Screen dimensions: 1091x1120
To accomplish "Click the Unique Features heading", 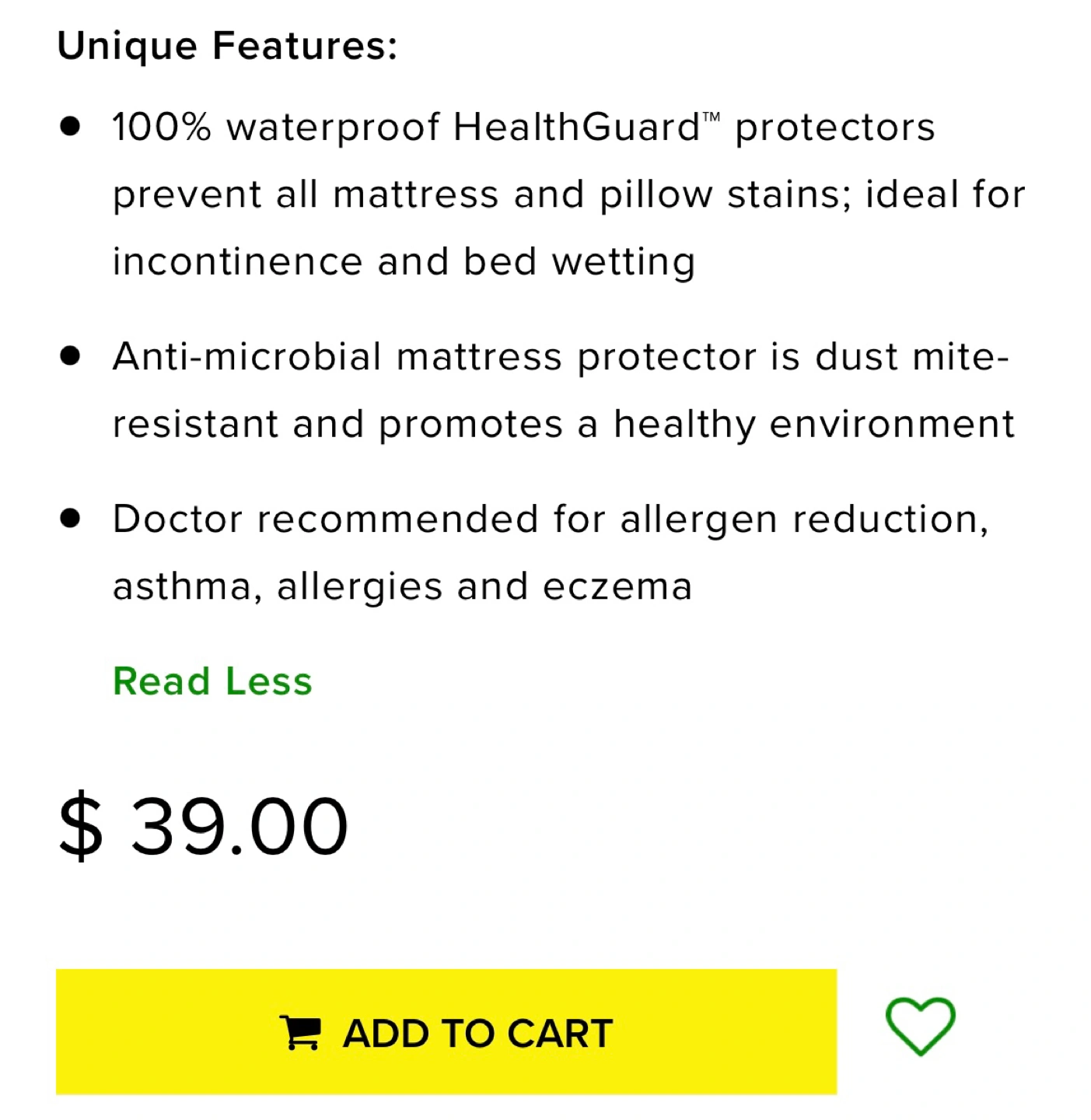I will (x=227, y=46).
